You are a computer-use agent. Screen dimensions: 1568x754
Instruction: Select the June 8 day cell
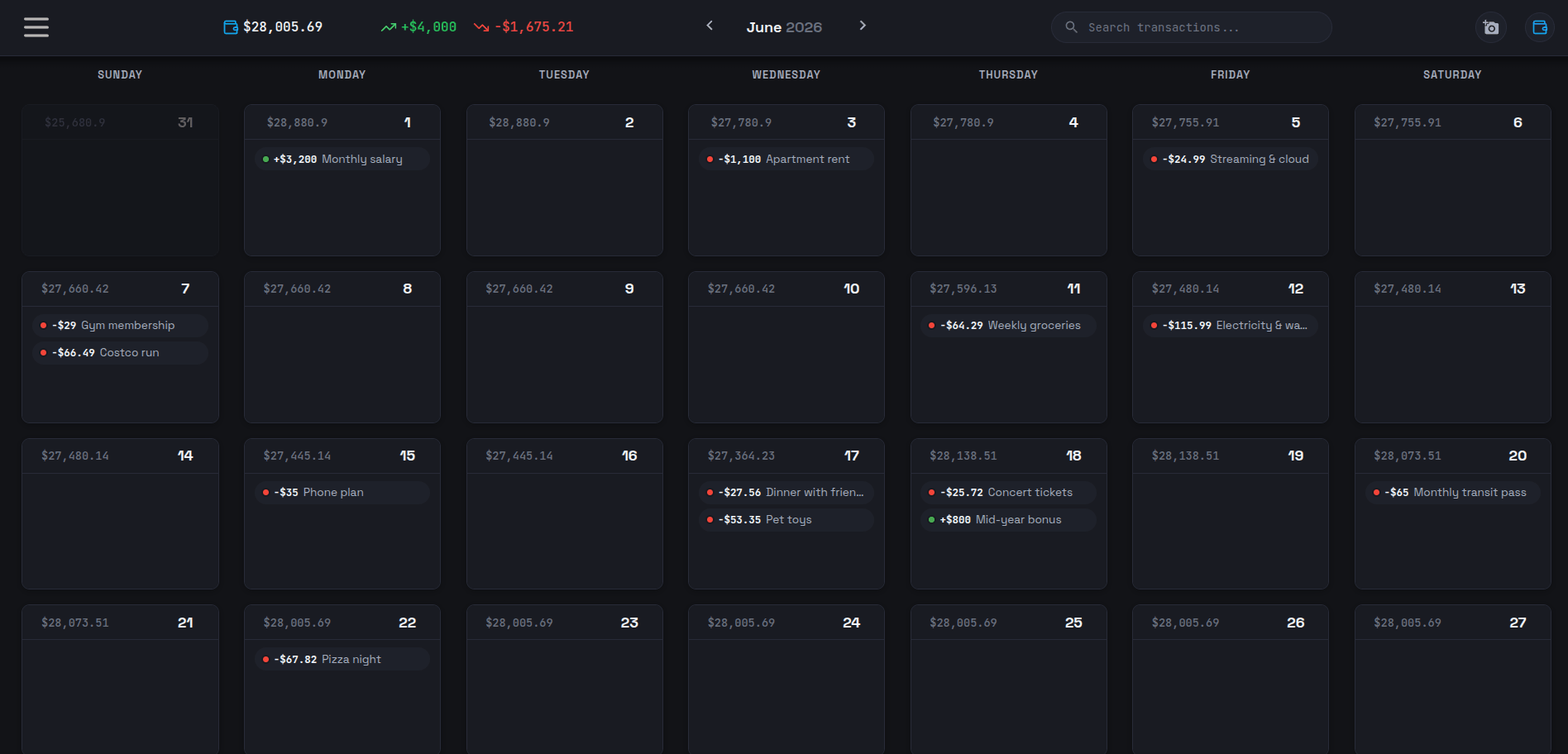pos(342,347)
